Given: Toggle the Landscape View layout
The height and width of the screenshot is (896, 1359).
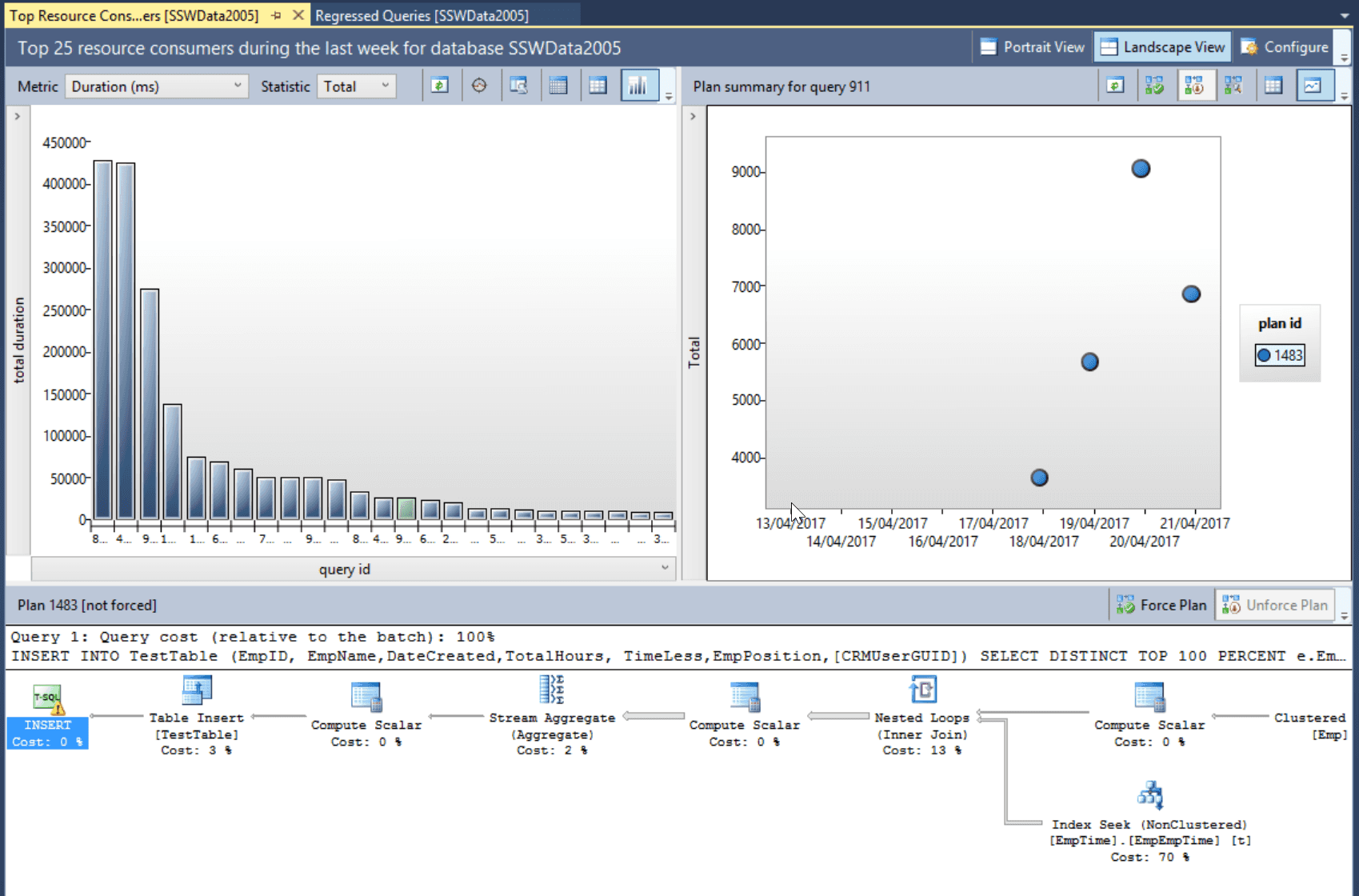Looking at the screenshot, I should pos(1162,47).
